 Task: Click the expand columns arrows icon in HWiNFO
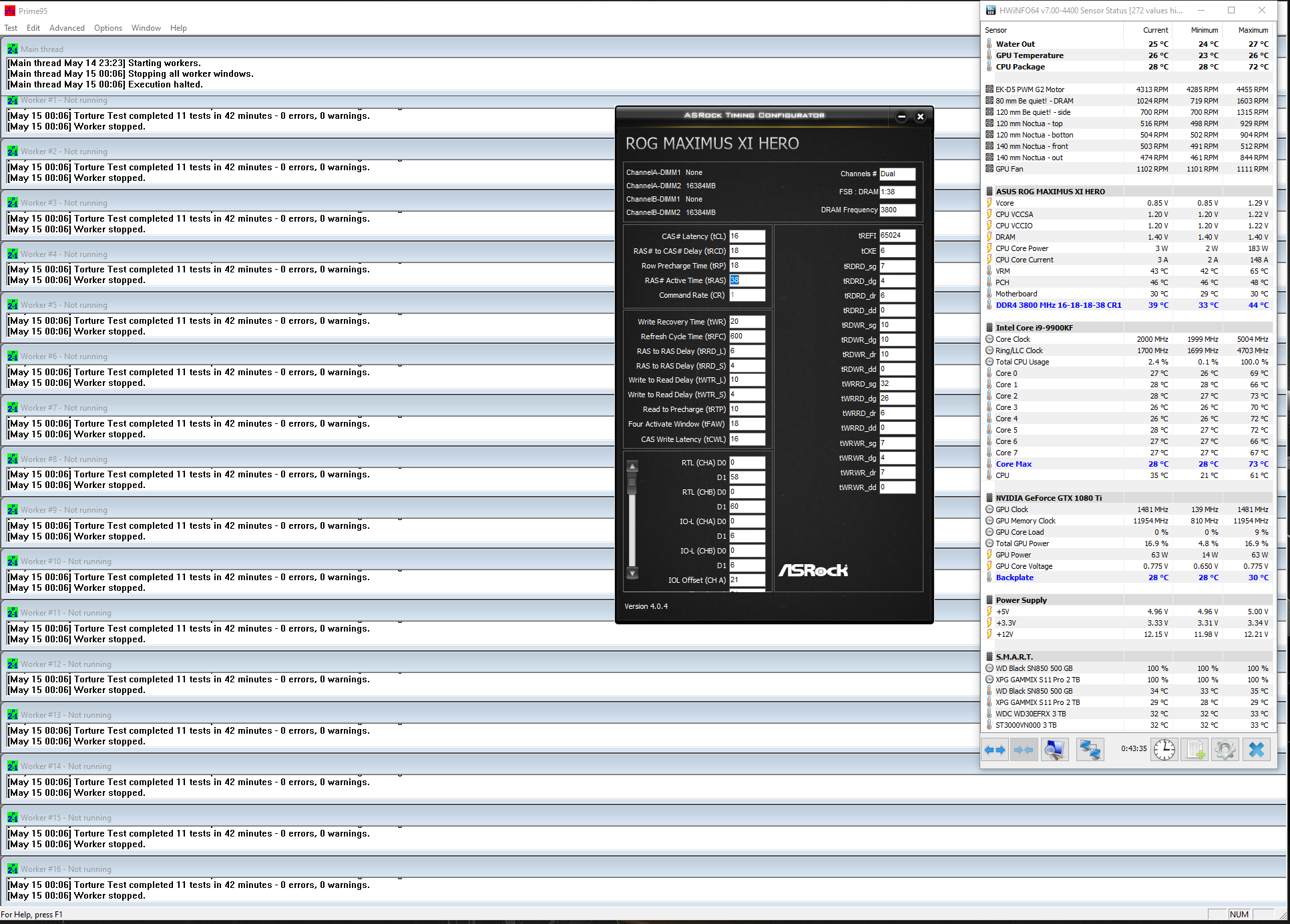(x=994, y=750)
